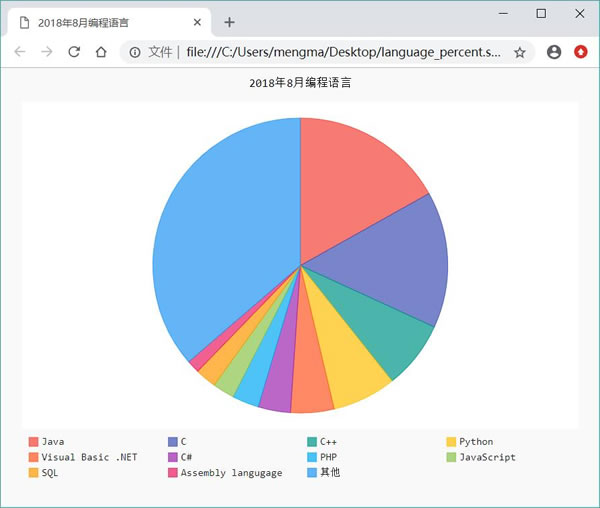The width and height of the screenshot is (600, 508).
Task: Maximize the browser window
Action: (541, 14)
